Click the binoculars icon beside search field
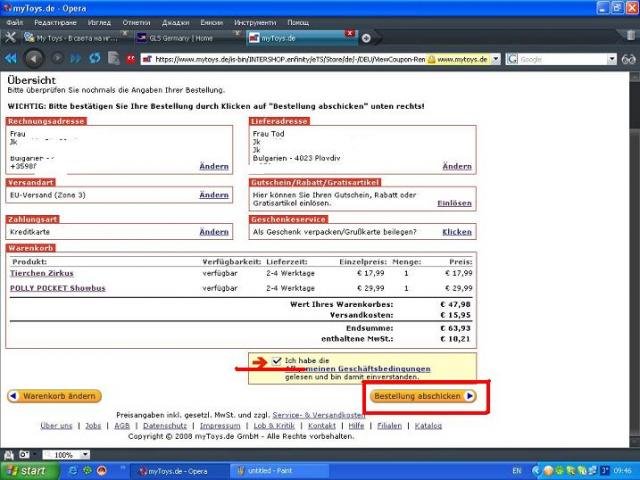Image resolution: width=640 pixels, height=480 pixels. click(628, 59)
